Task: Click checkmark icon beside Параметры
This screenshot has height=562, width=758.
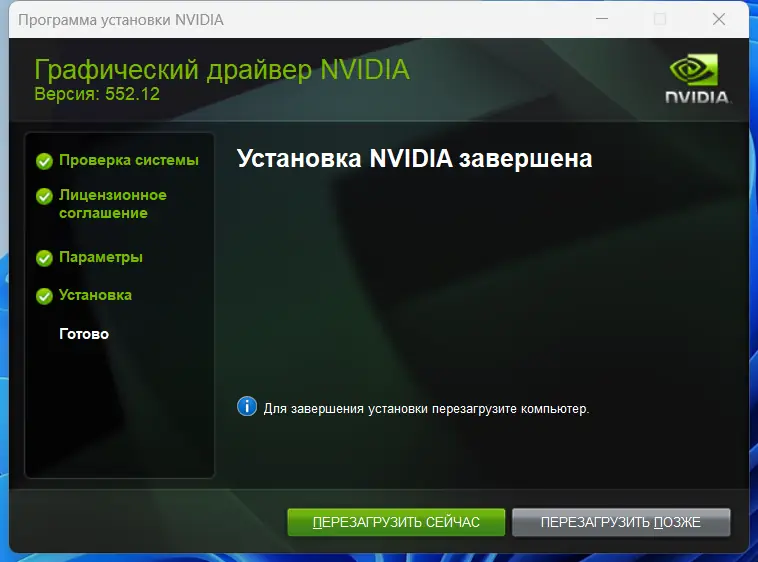Action: (x=44, y=258)
